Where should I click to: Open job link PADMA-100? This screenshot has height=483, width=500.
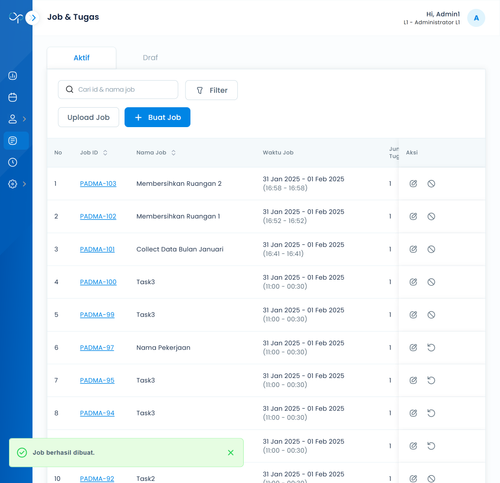(x=98, y=282)
